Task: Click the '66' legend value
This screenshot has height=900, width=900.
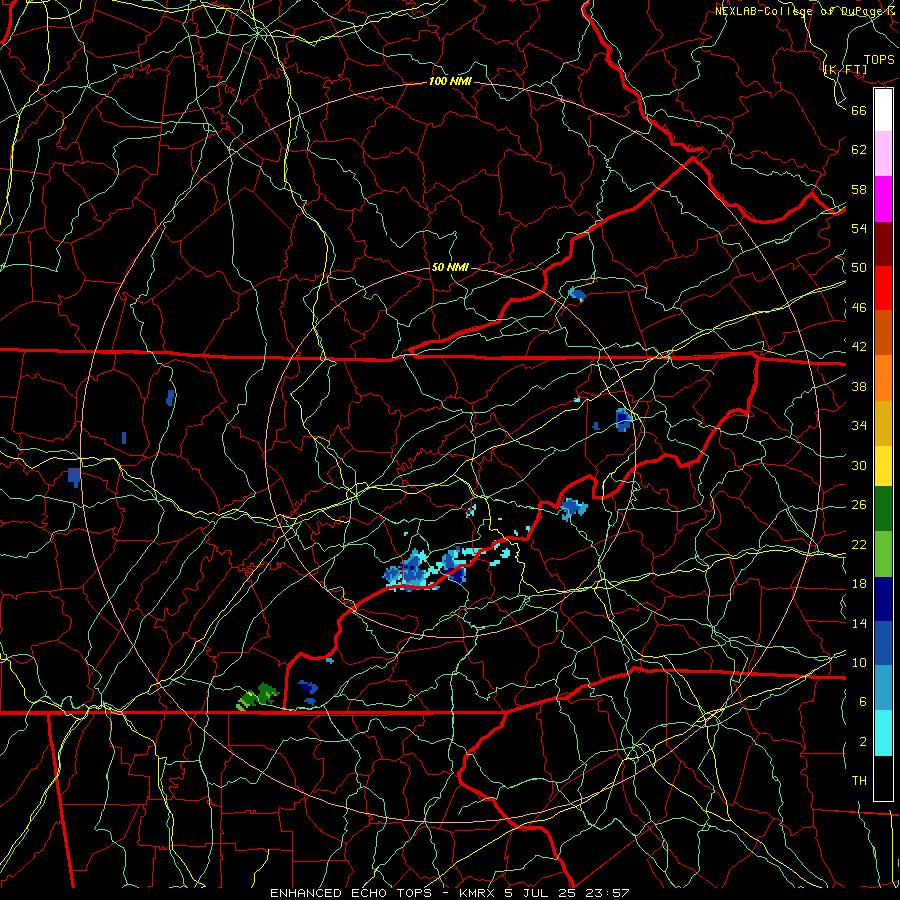Action: (x=859, y=110)
